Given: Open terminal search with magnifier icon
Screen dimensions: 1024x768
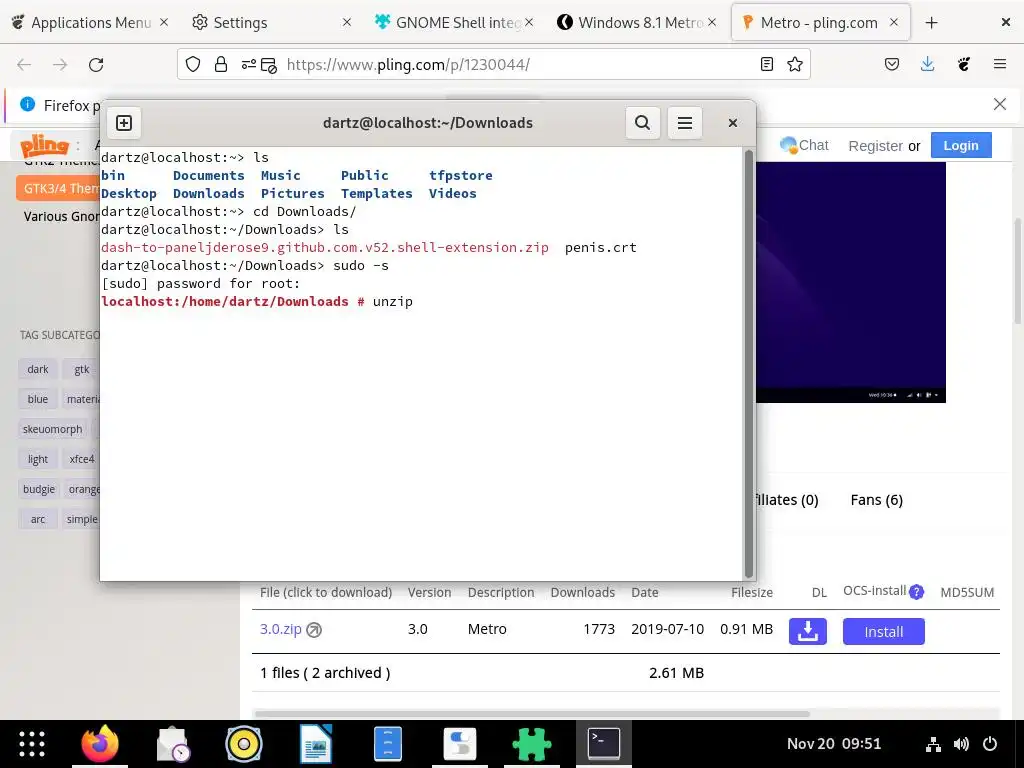Looking at the screenshot, I should click(643, 123).
